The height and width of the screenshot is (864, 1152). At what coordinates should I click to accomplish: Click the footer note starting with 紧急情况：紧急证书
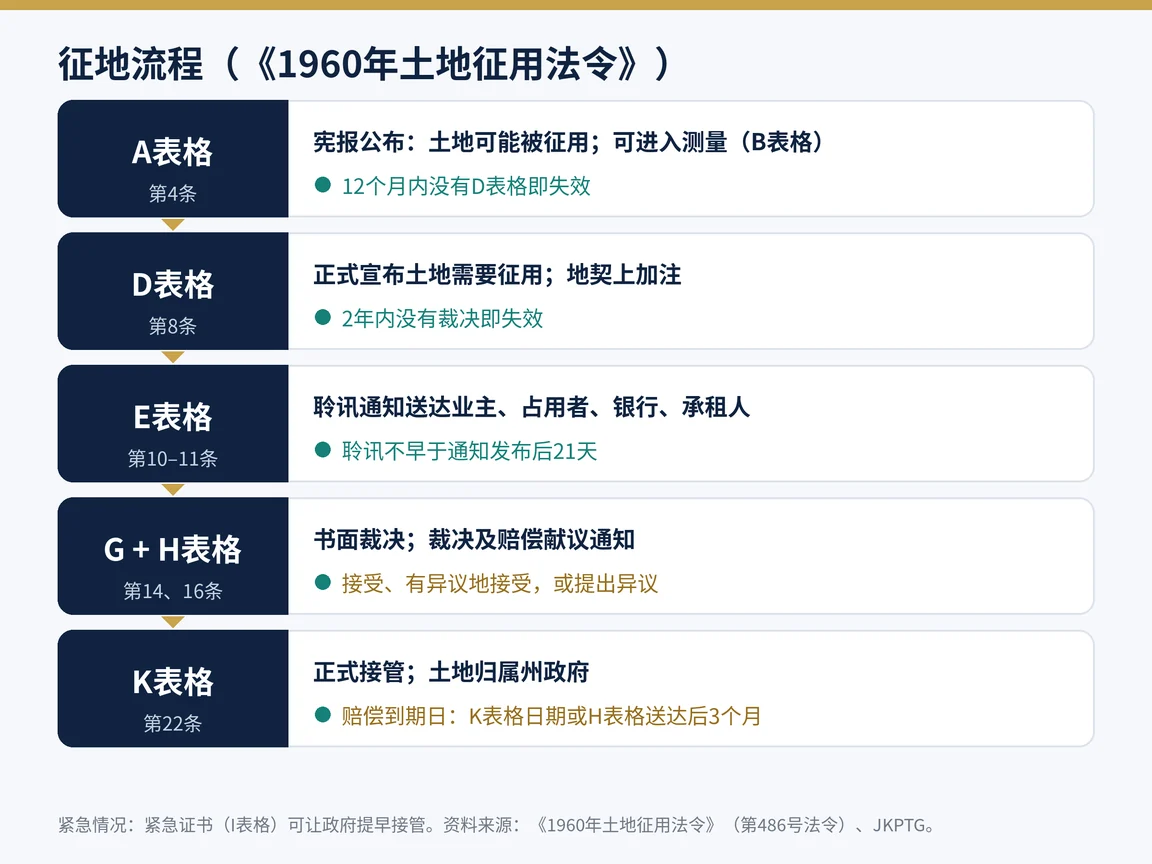pyautogui.click(x=497, y=825)
